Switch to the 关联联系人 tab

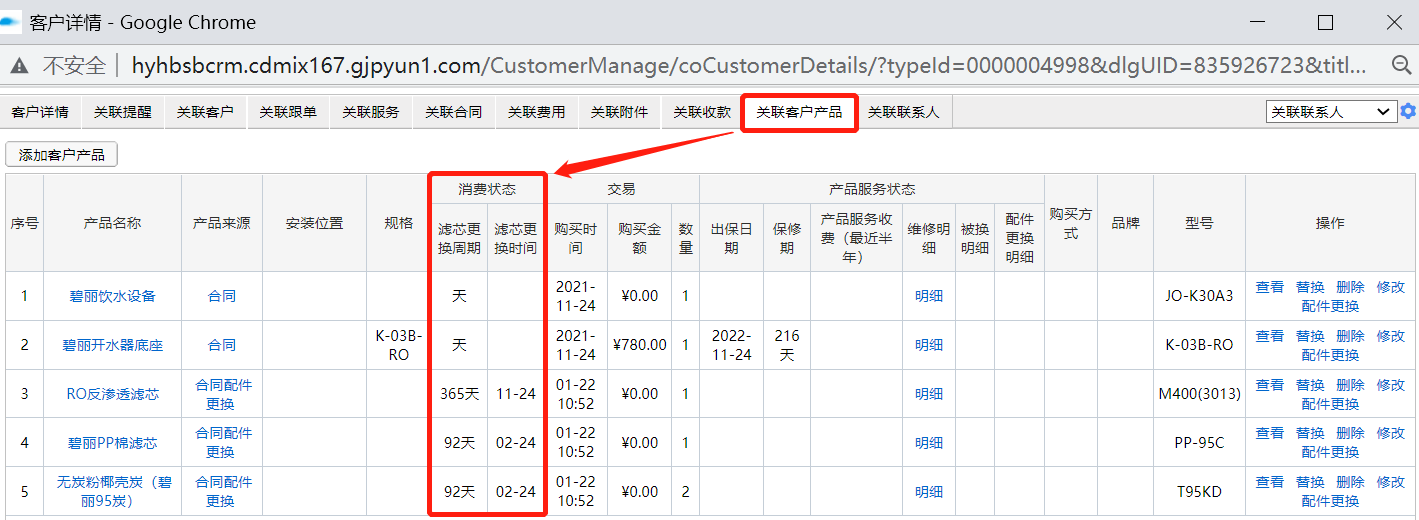point(904,113)
